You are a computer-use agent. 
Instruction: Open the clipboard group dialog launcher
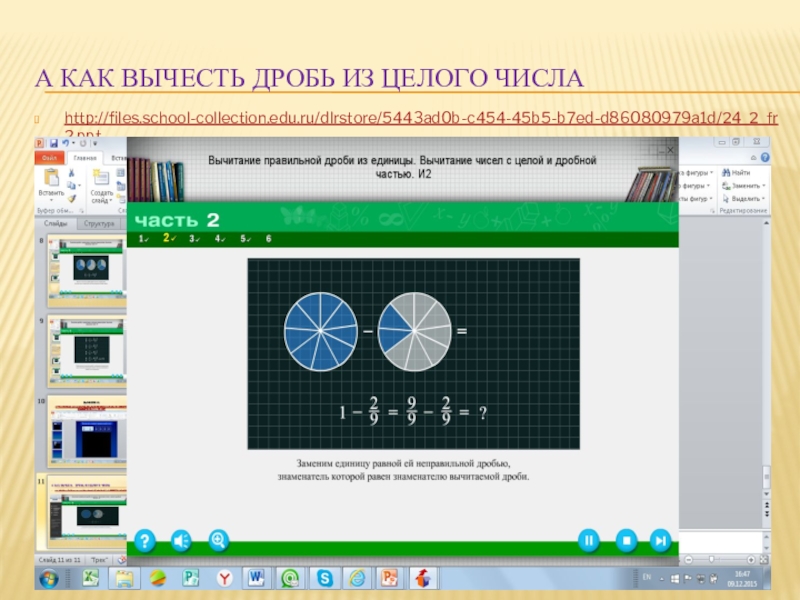click(x=81, y=211)
